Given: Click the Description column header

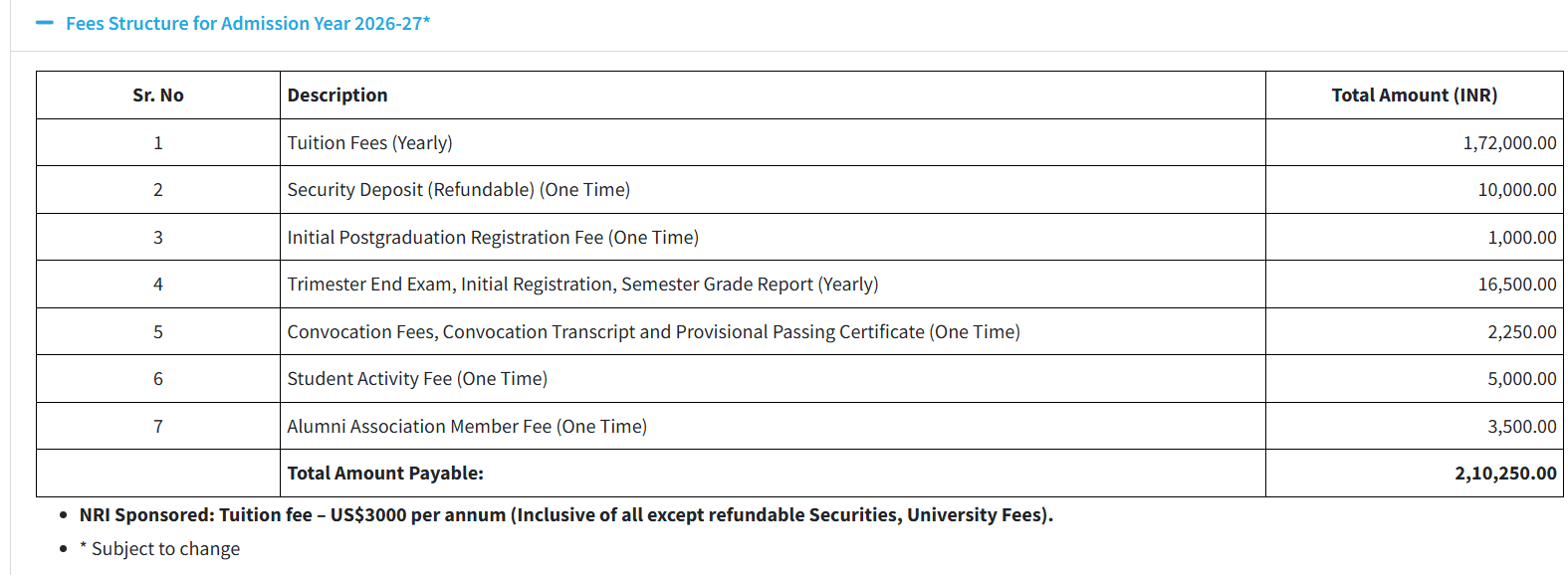Looking at the screenshot, I should [x=337, y=96].
